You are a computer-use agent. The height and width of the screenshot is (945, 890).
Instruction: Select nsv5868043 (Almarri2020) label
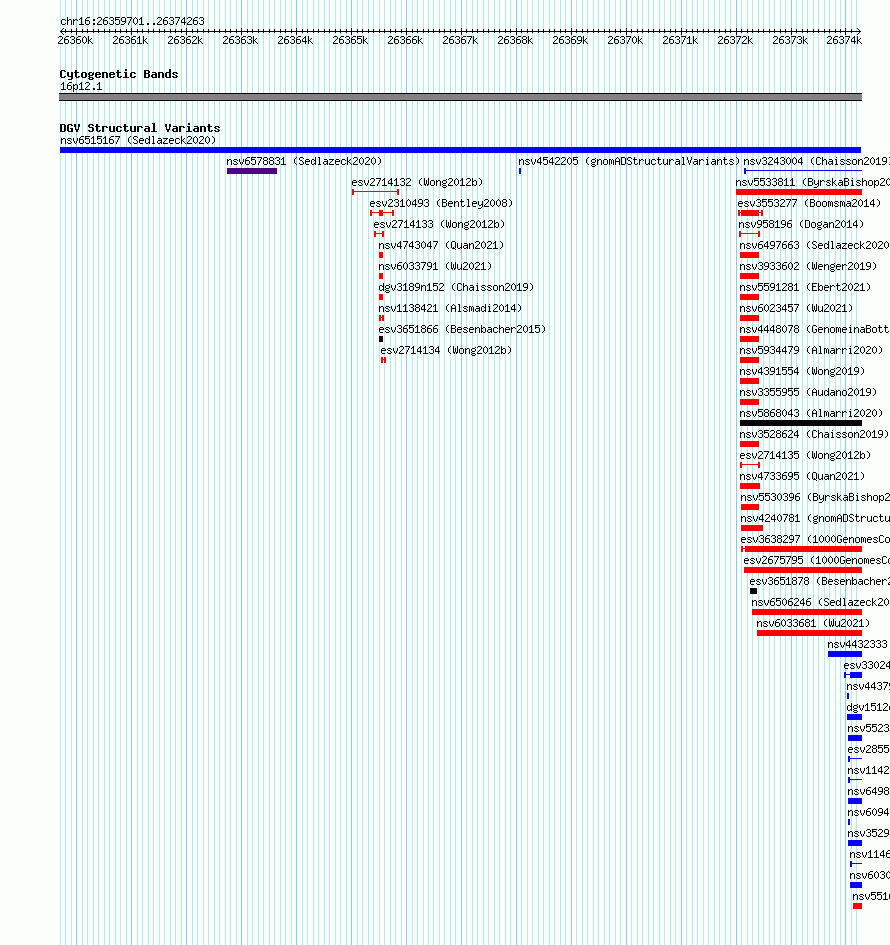pos(811,414)
